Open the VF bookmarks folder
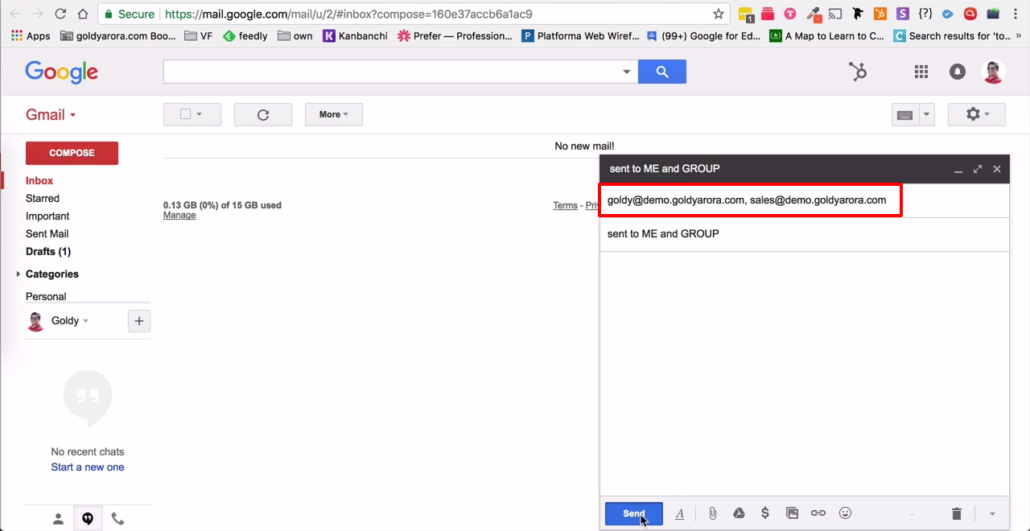This screenshot has width=1030, height=531. click(198, 36)
